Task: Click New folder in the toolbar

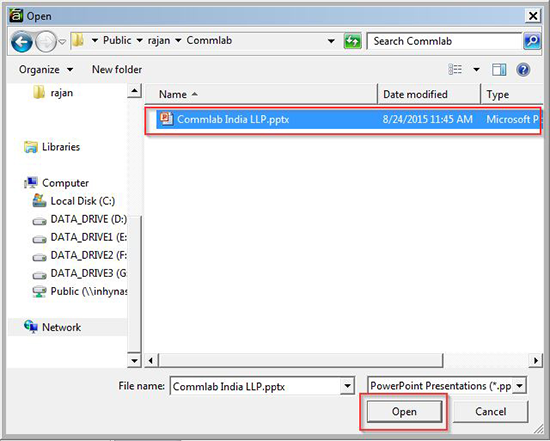Action: click(117, 69)
